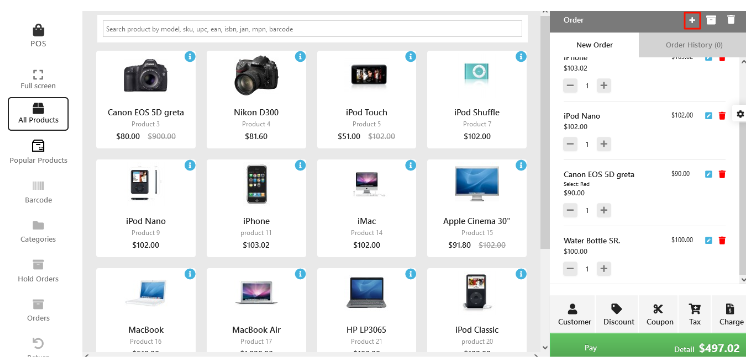This screenshot has height=364, width=756.
Task: Delete iPod Nano from the order
Action: pos(722,116)
